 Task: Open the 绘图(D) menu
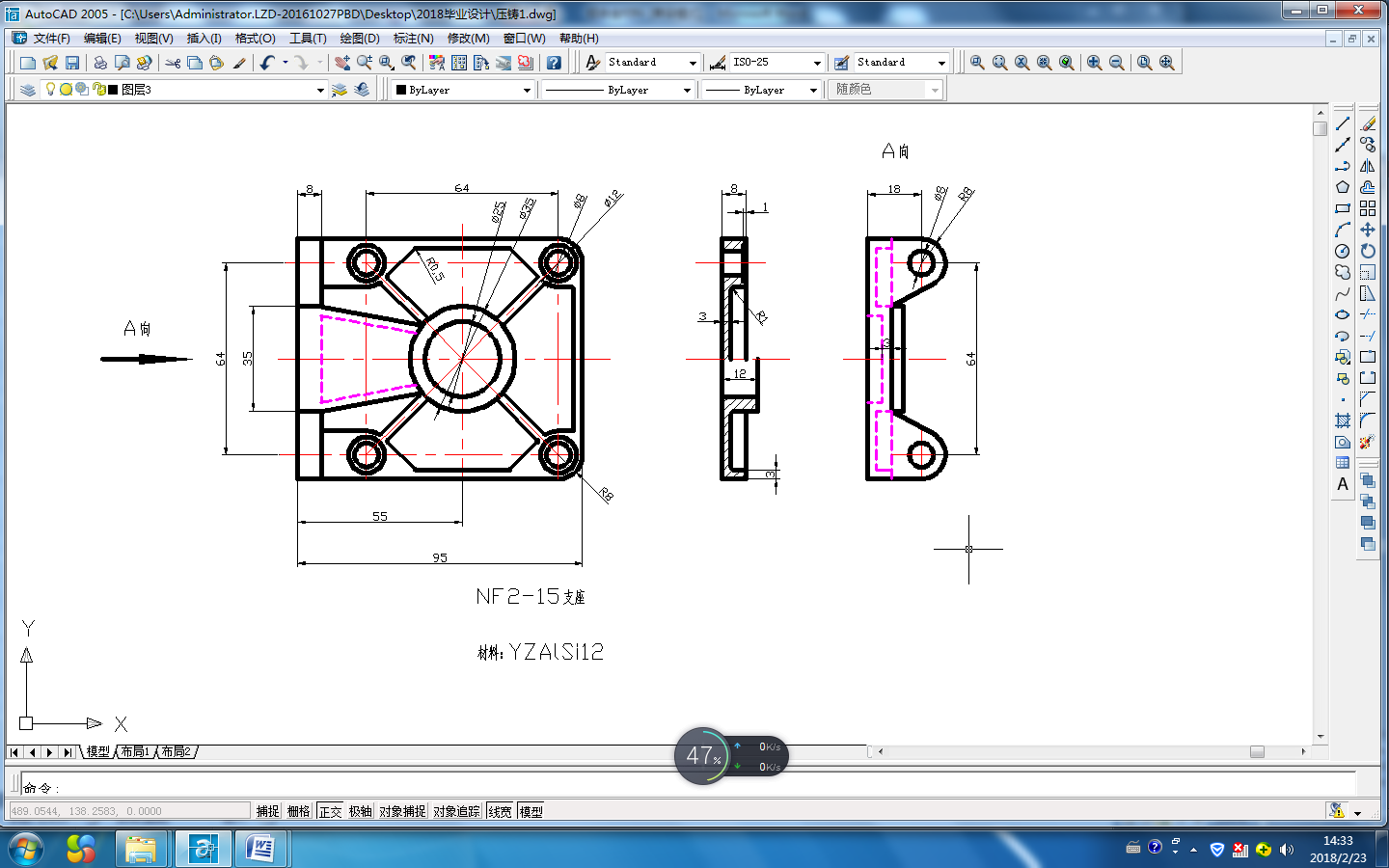pos(359,39)
